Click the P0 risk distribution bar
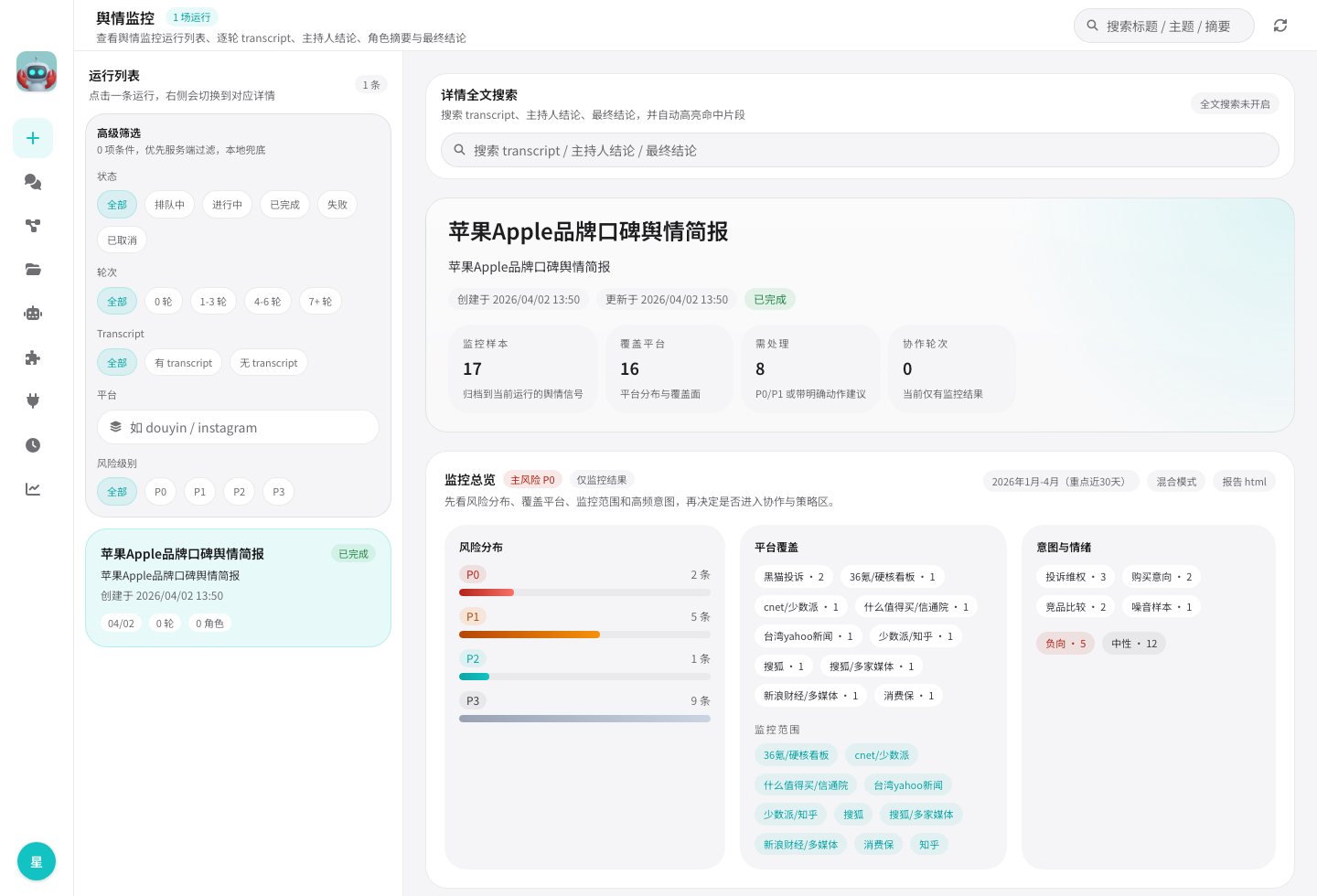 pyautogui.click(x=584, y=592)
